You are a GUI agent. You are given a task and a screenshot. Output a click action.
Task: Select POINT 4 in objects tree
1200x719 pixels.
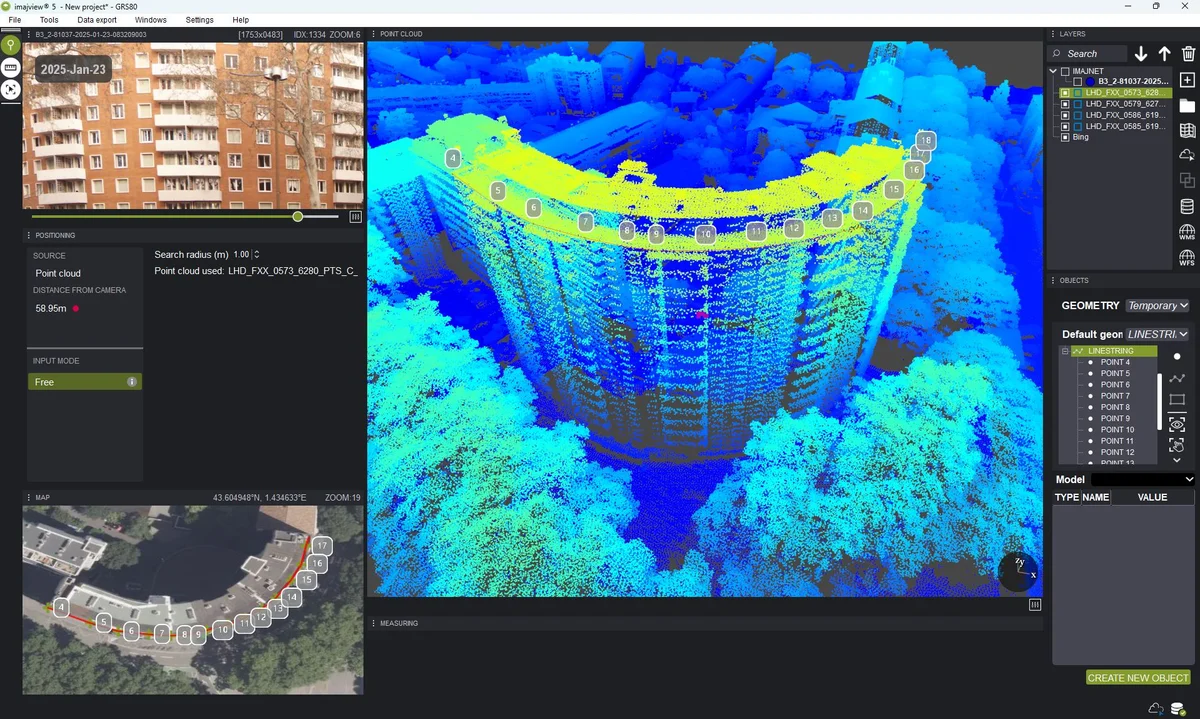point(1115,363)
